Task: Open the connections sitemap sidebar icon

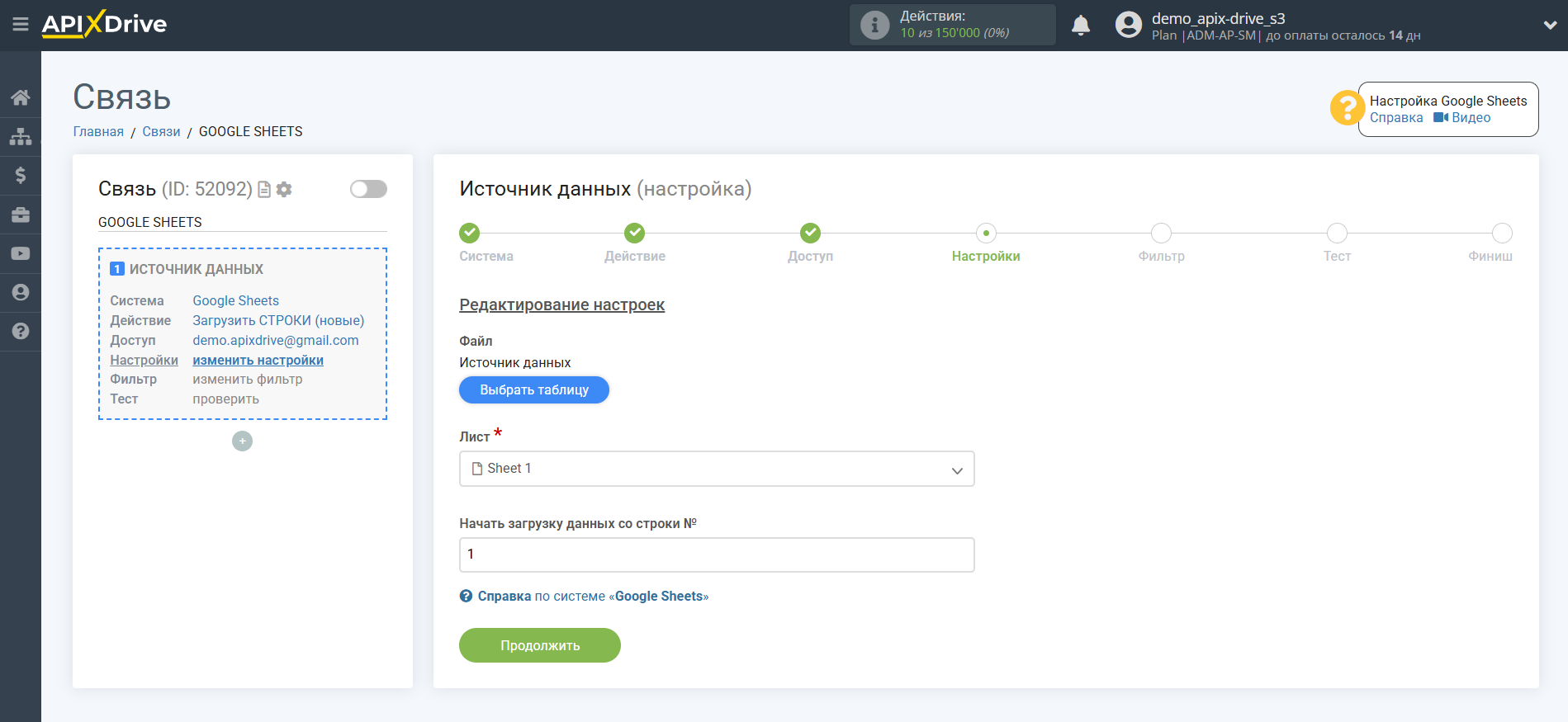Action: click(x=21, y=136)
